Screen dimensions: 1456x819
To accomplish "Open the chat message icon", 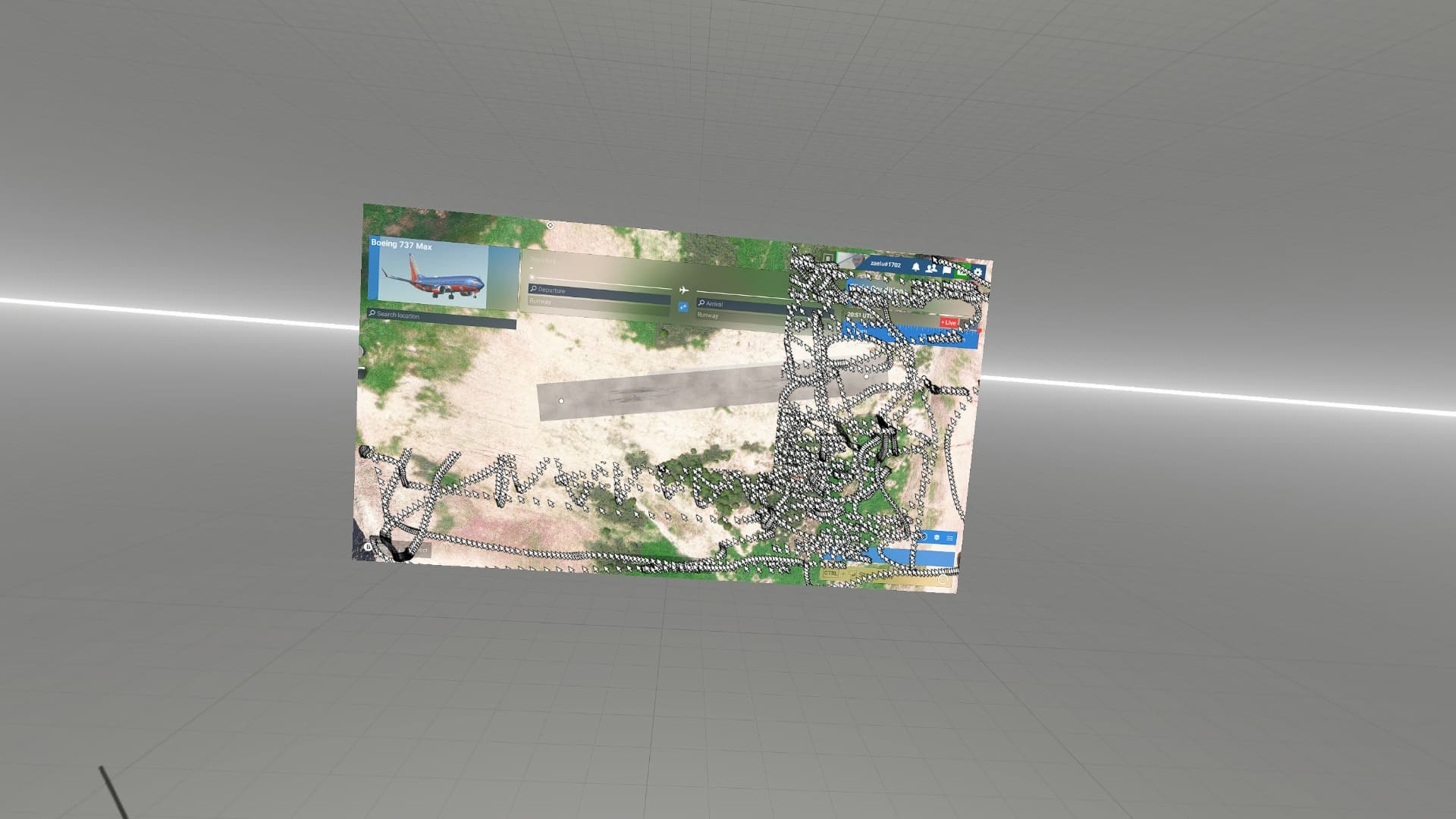I will coord(947,269).
